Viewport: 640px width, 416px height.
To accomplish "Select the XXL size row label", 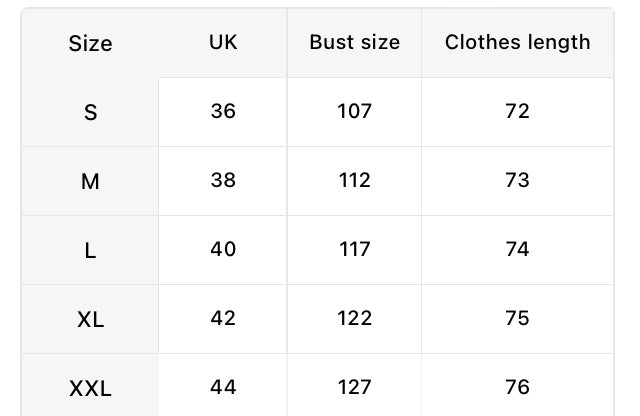I will (x=90, y=388).
